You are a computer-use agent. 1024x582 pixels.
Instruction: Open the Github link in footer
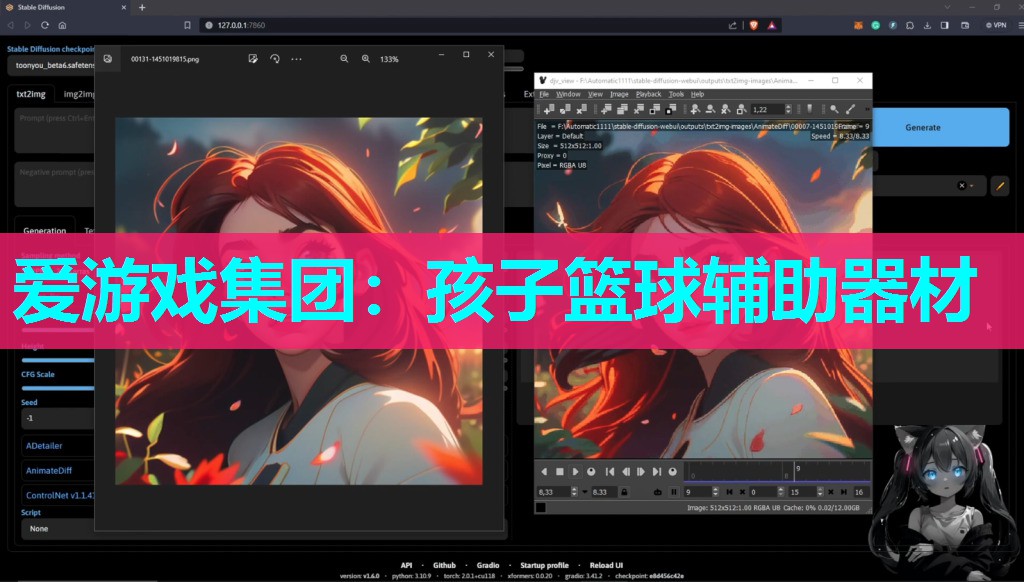444,565
